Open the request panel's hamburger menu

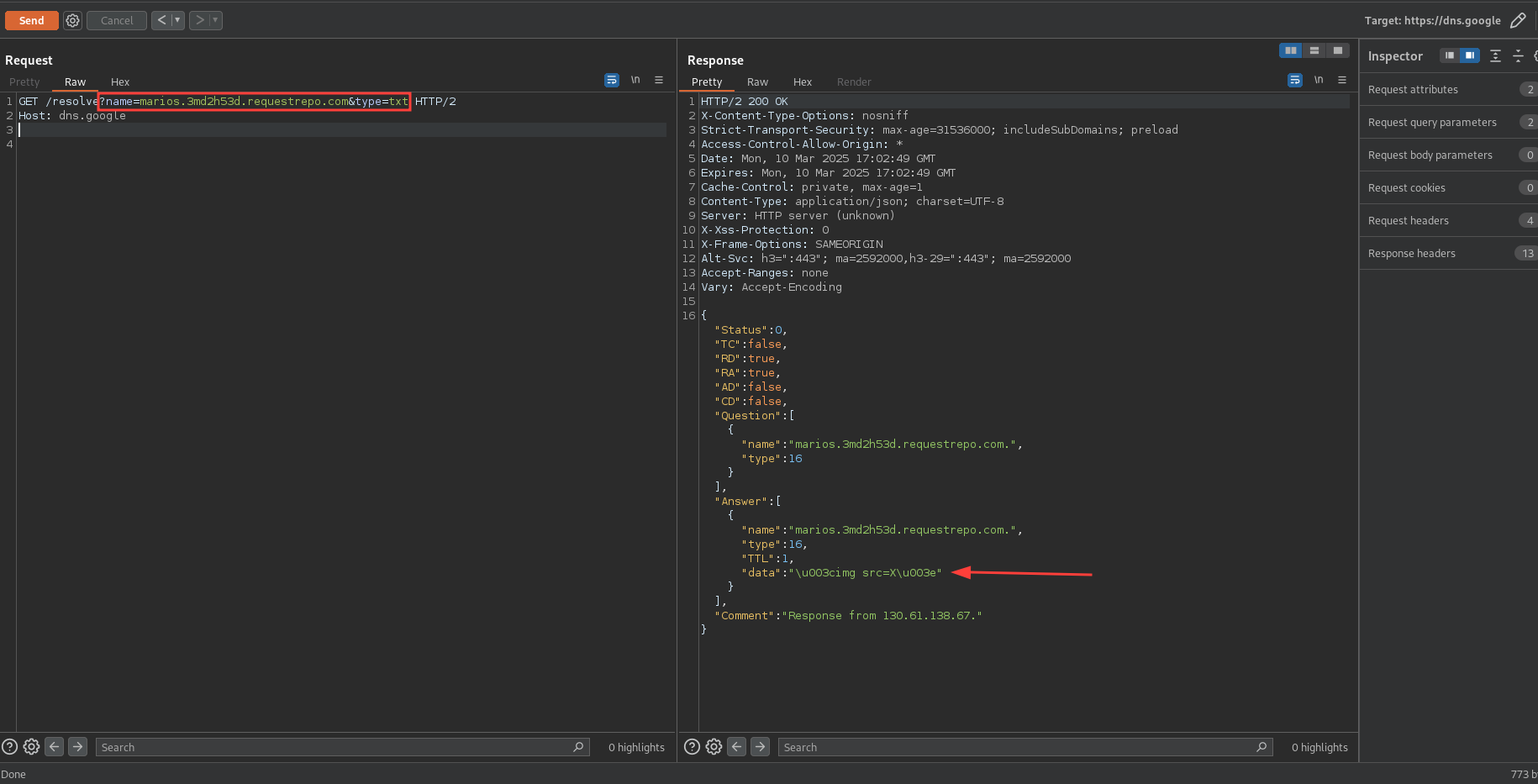[x=659, y=80]
